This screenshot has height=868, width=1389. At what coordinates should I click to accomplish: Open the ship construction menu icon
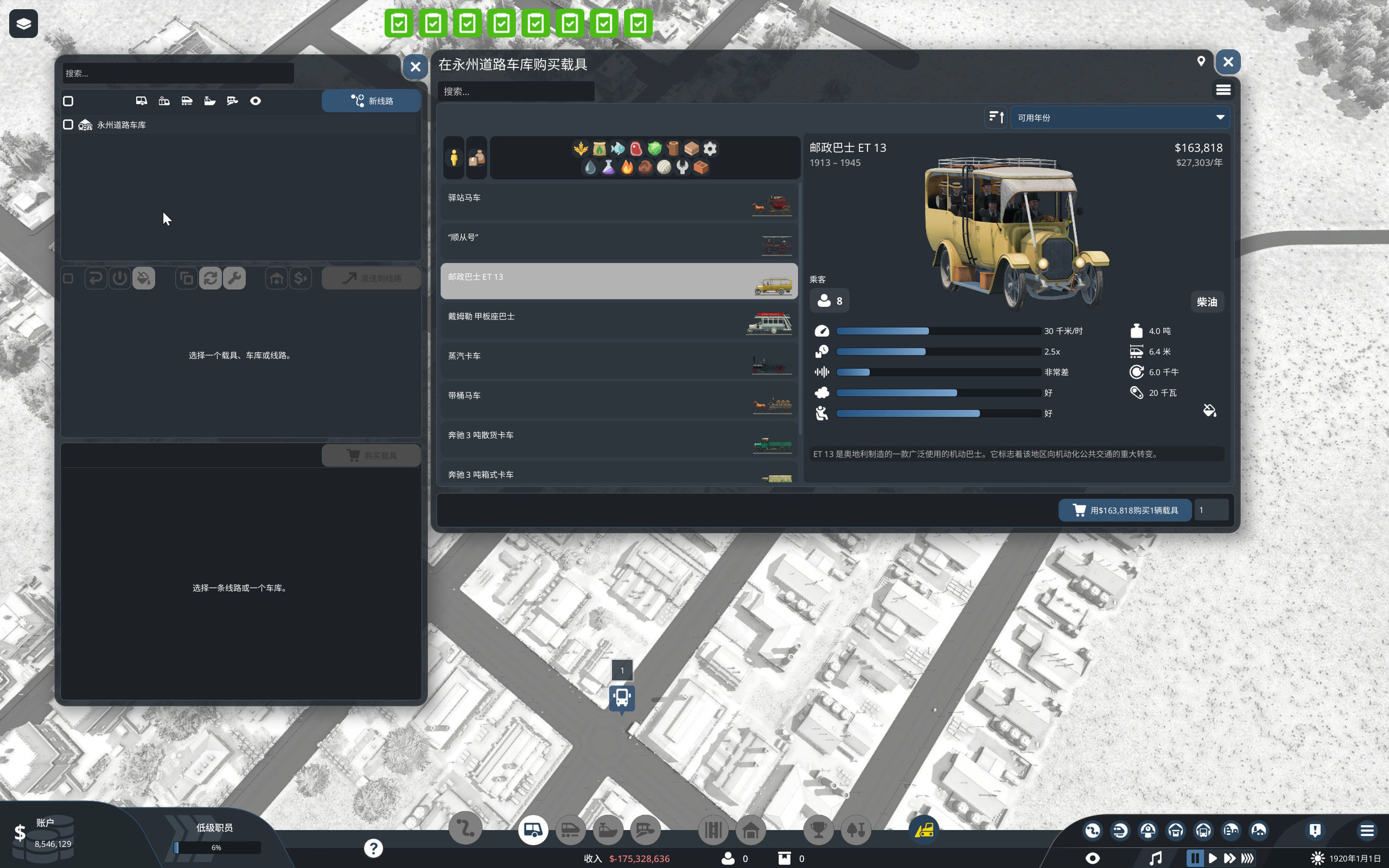click(x=608, y=831)
